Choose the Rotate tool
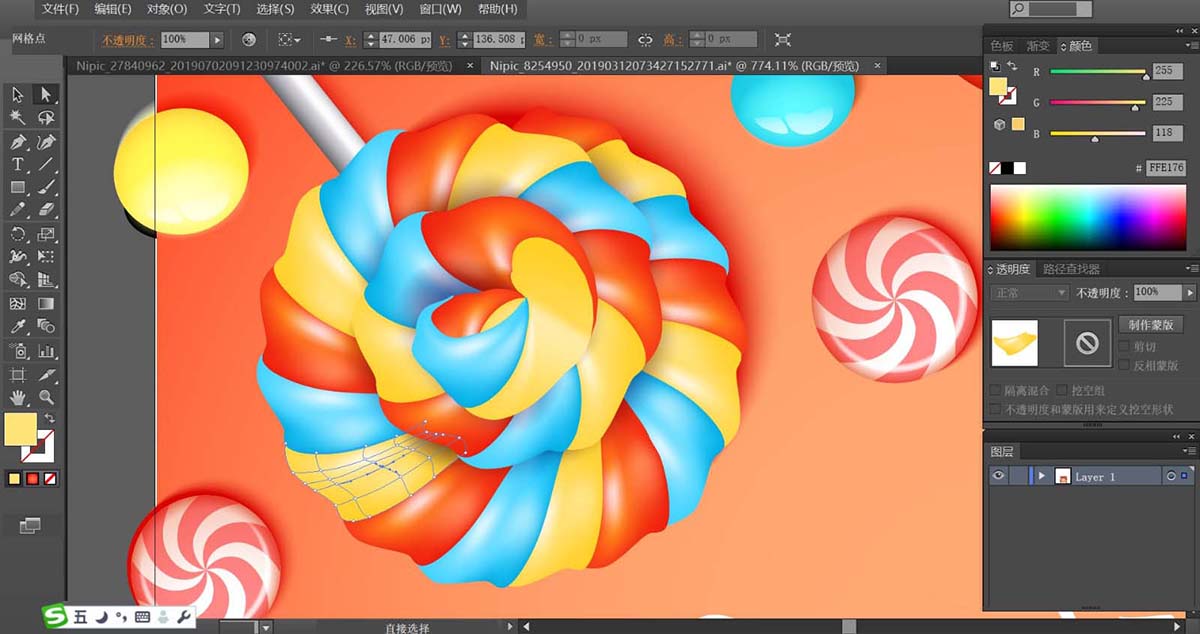The width and height of the screenshot is (1200, 634). [x=18, y=234]
